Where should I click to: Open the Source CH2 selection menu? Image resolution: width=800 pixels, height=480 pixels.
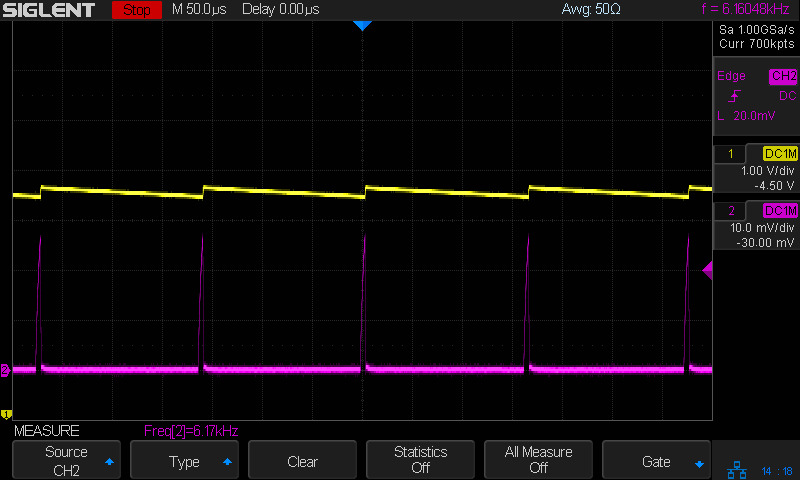pyautogui.click(x=66, y=460)
